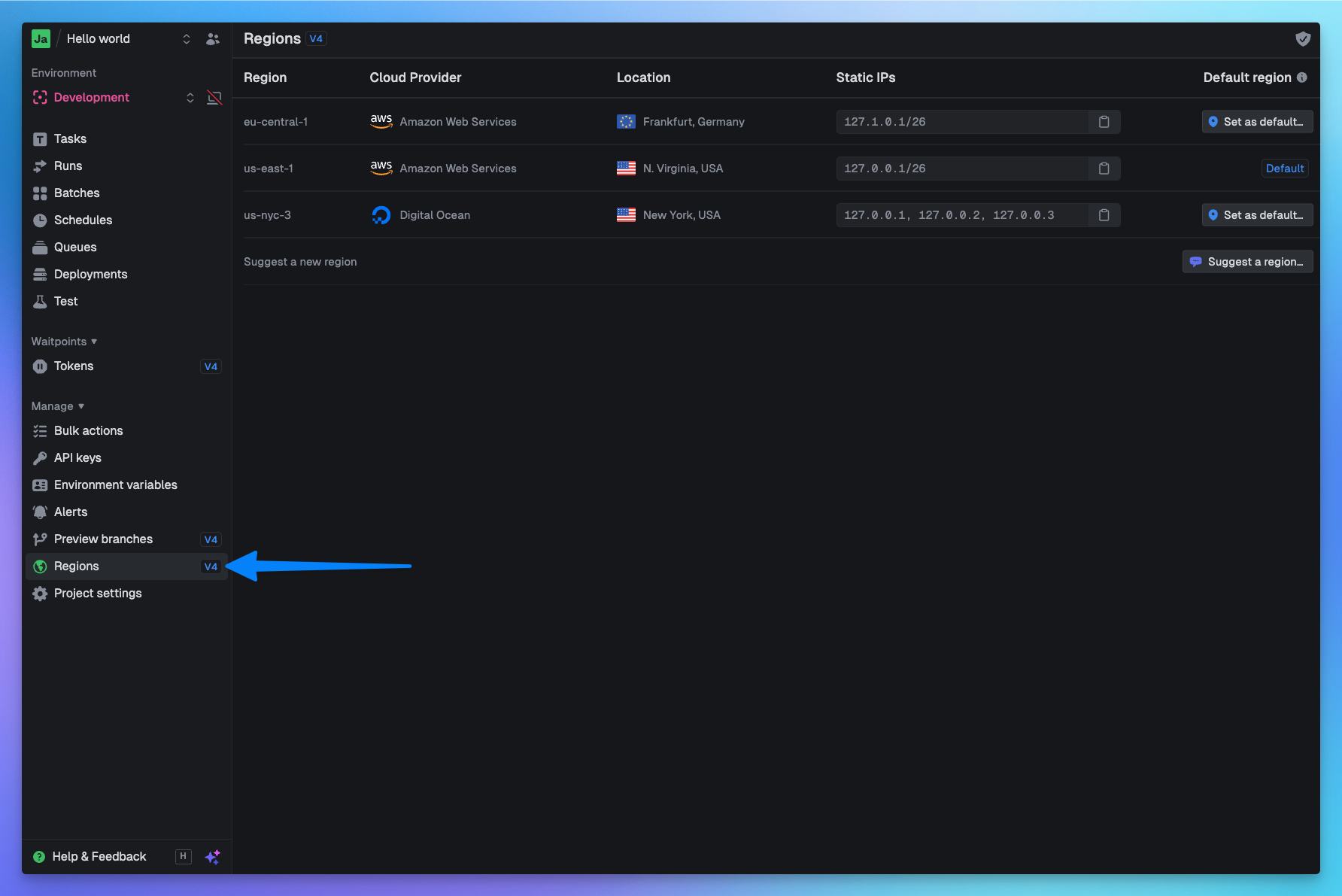Open the team members icon beside Hello world

coord(213,39)
